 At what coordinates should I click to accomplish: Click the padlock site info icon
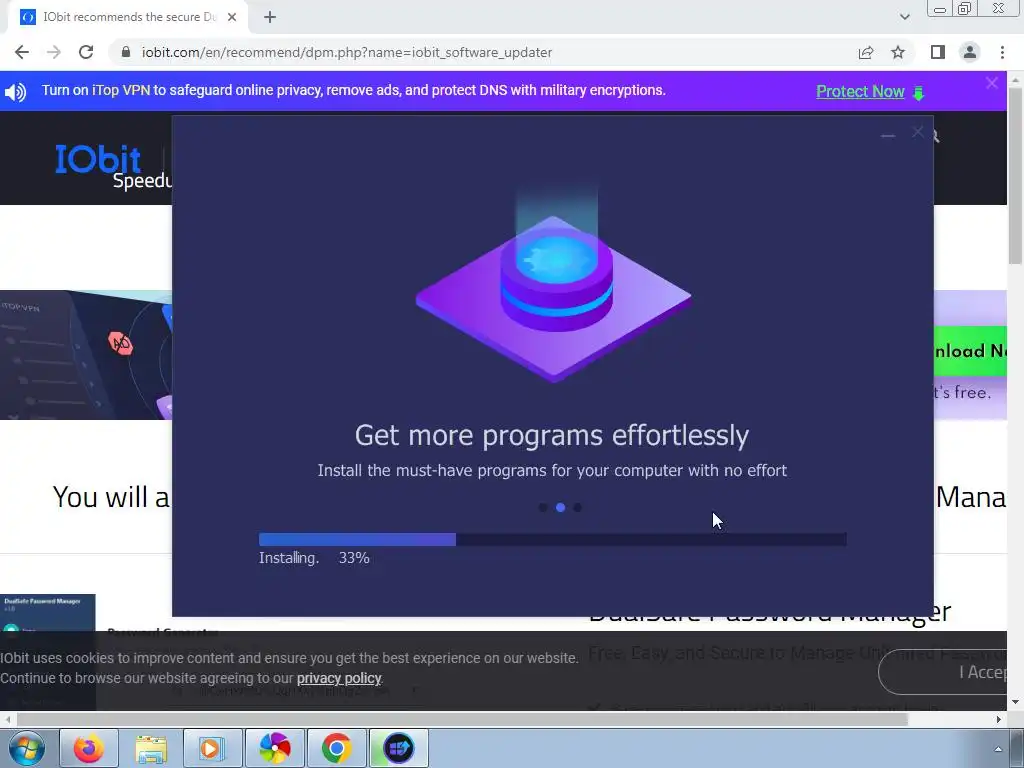126,52
